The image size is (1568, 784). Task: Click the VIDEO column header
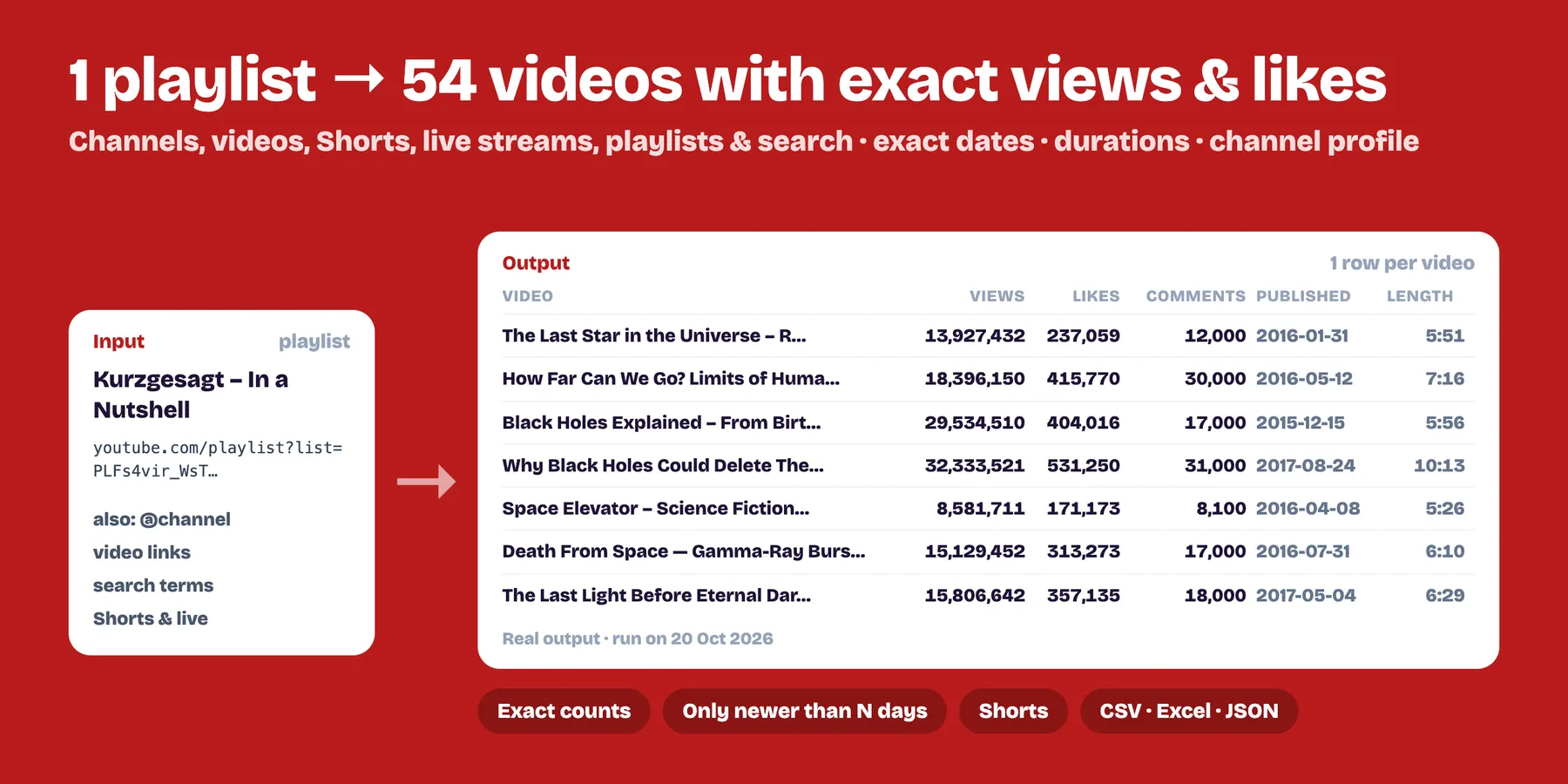(528, 296)
